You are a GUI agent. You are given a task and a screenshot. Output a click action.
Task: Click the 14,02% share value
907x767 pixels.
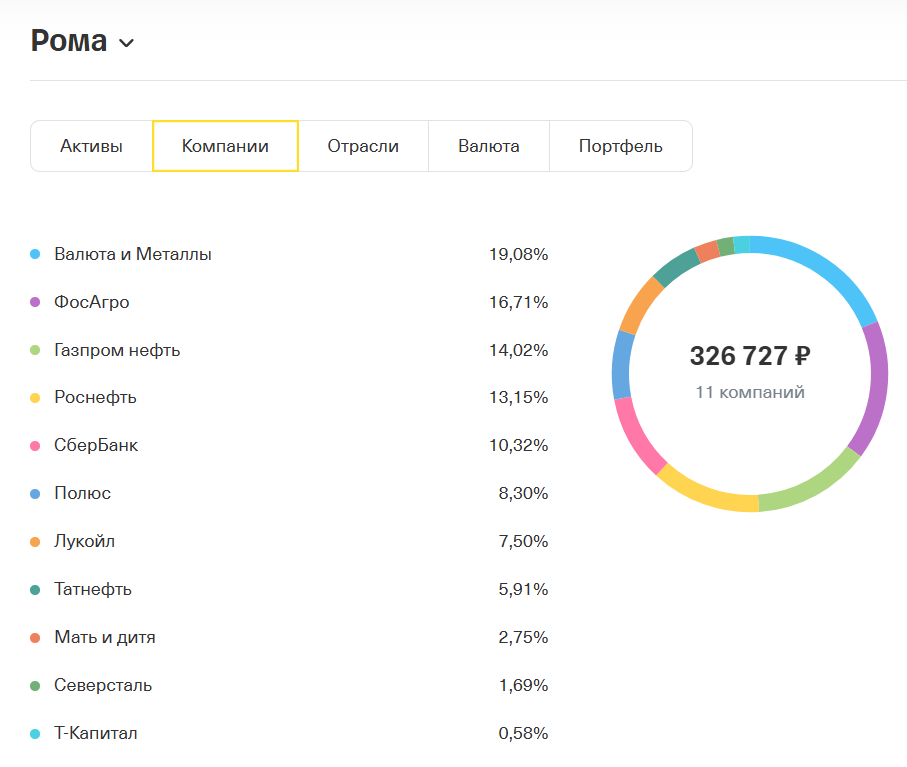[x=518, y=350]
